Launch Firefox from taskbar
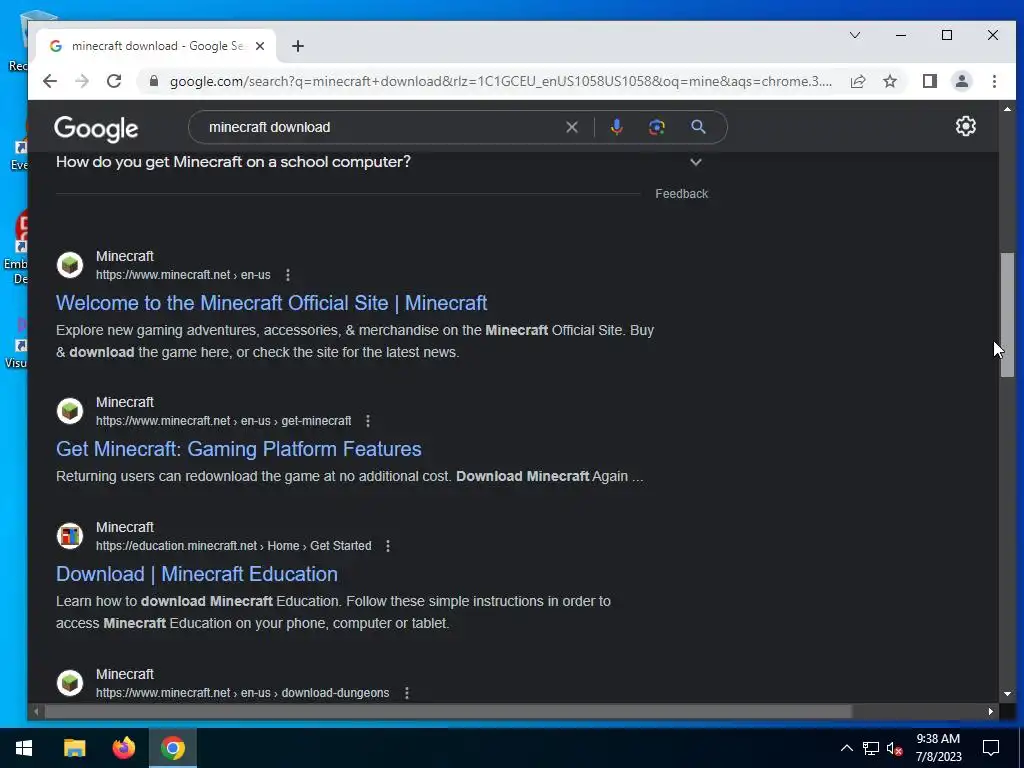This screenshot has width=1024, height=768. point(123,748)
